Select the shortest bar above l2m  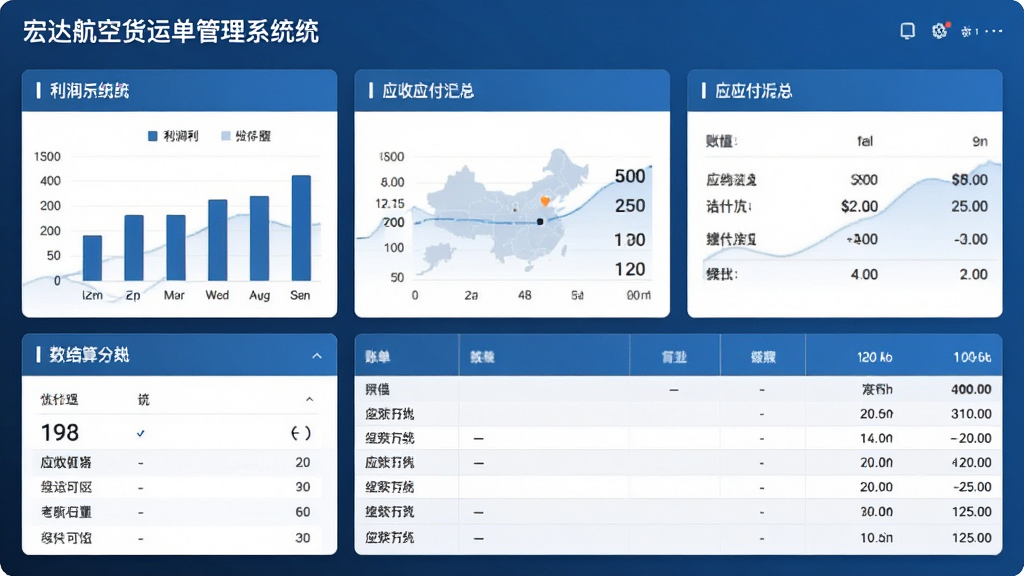92,258
